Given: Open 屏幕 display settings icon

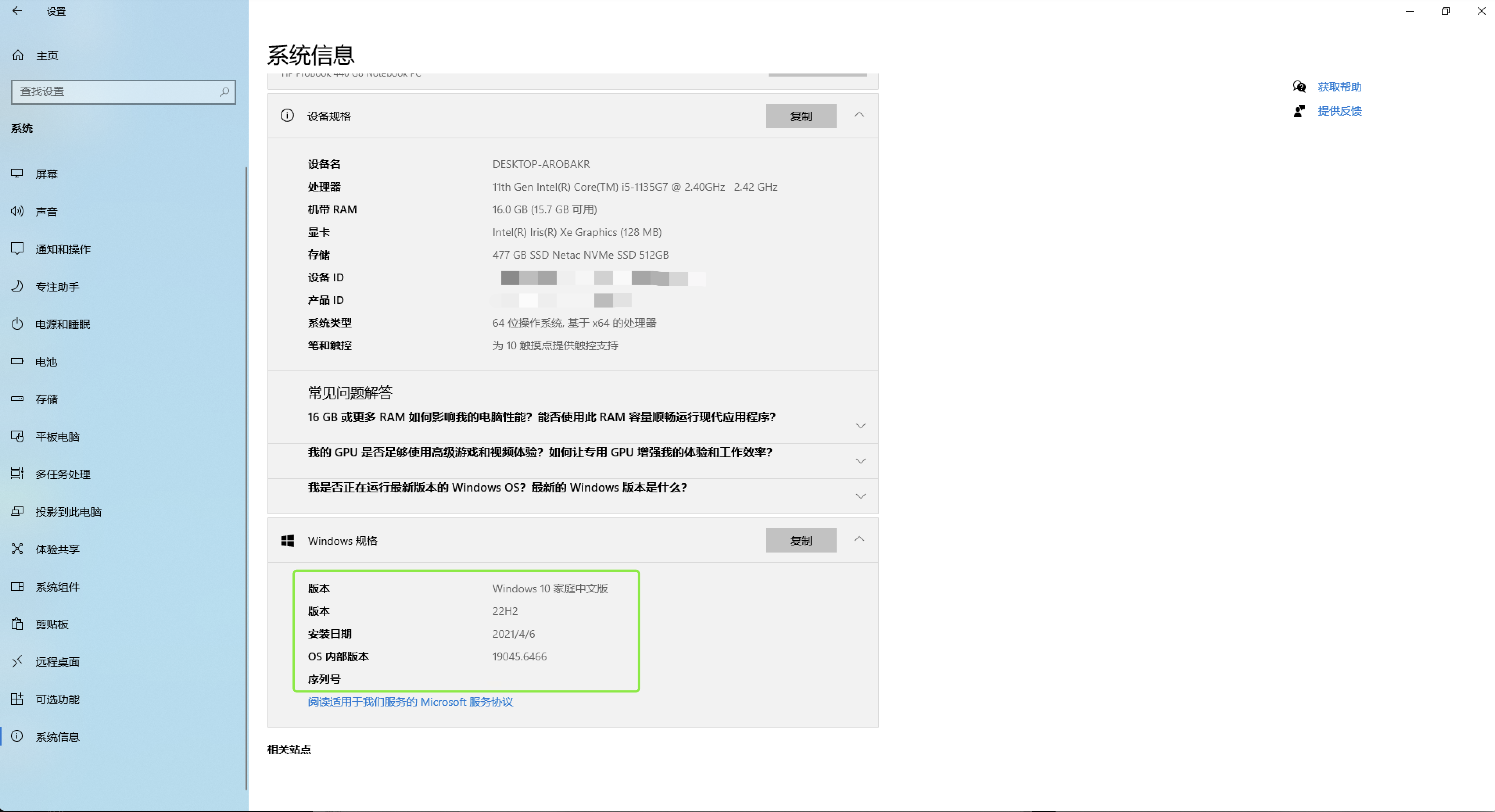Looking at the screenshot, I should click(18, 173).
